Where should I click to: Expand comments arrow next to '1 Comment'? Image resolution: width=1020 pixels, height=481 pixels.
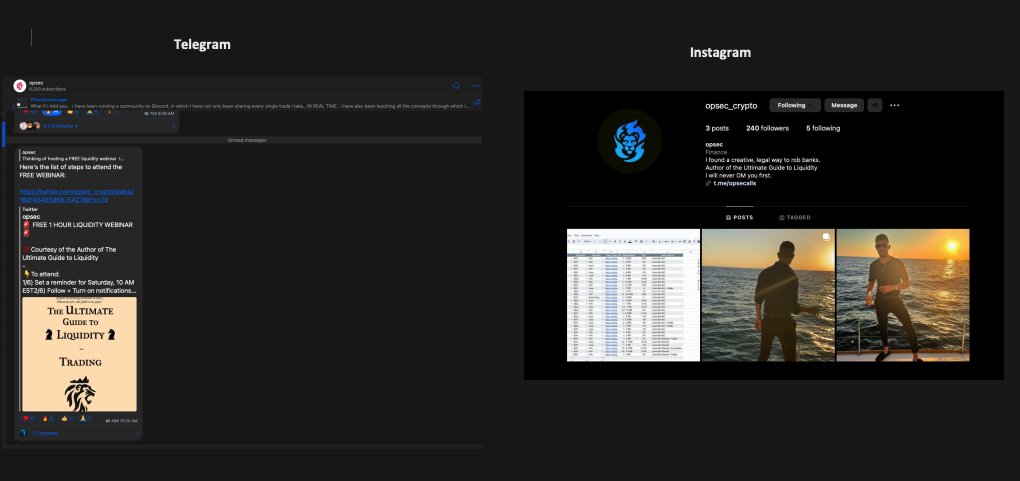click(x=137, y=433)
